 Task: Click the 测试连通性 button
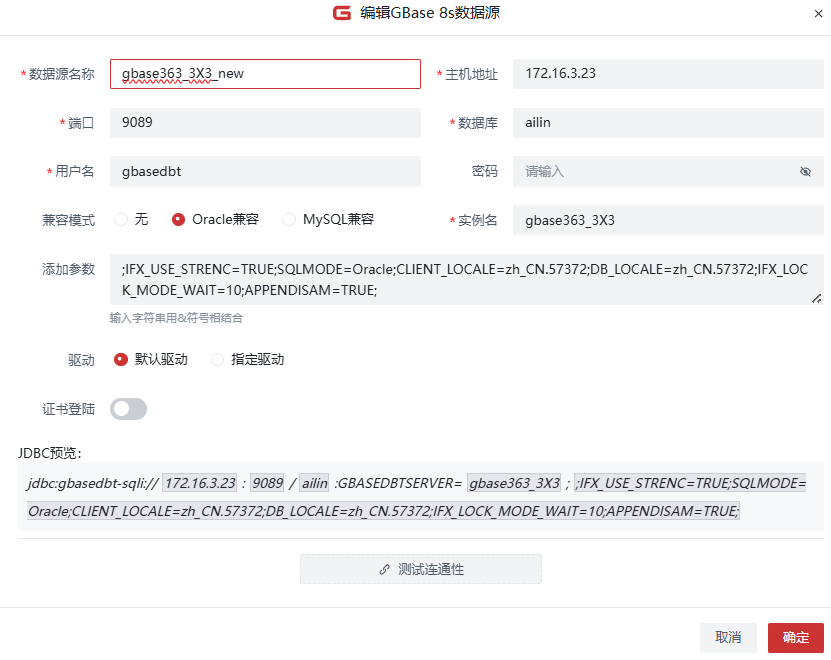pos(421,569)
